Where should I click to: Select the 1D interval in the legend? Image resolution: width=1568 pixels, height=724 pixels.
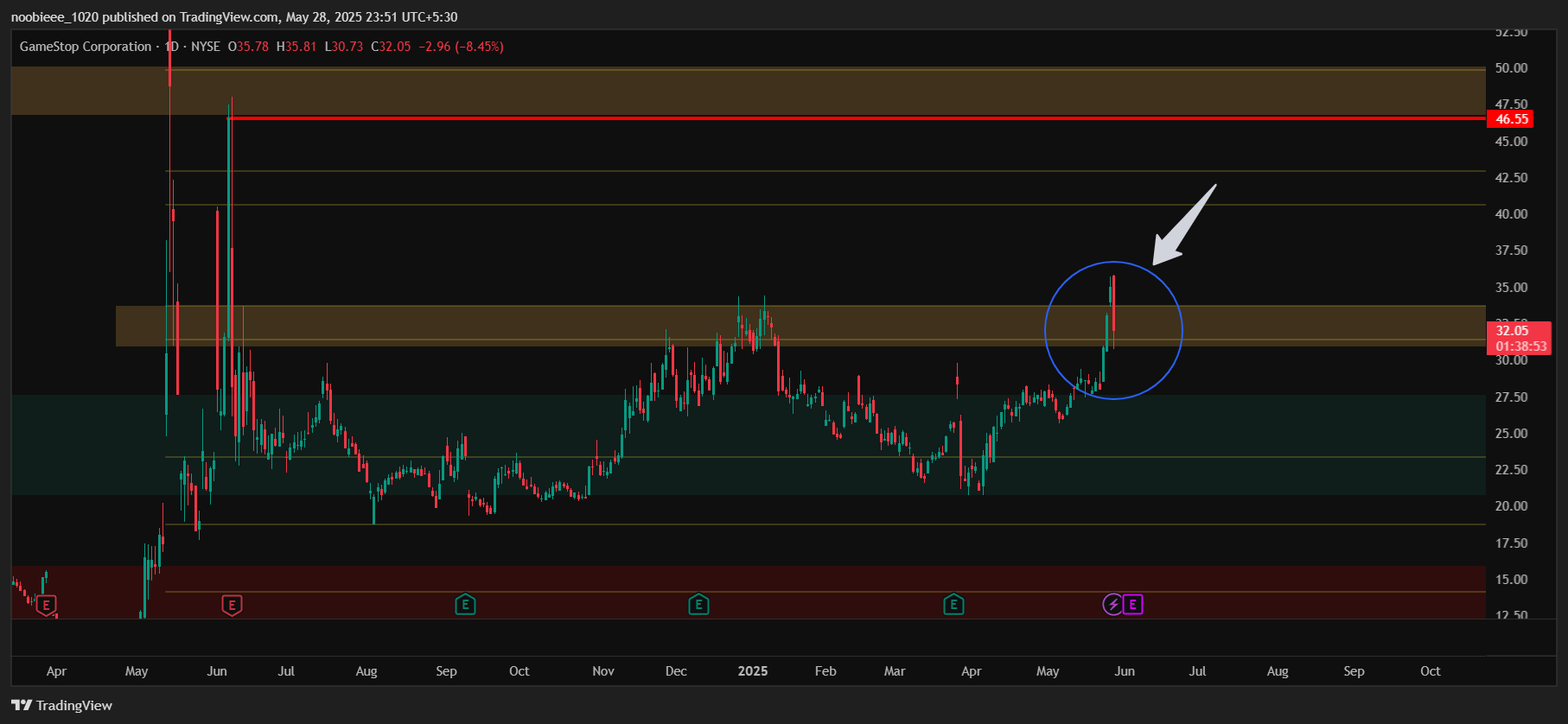(x=172, y=47)
